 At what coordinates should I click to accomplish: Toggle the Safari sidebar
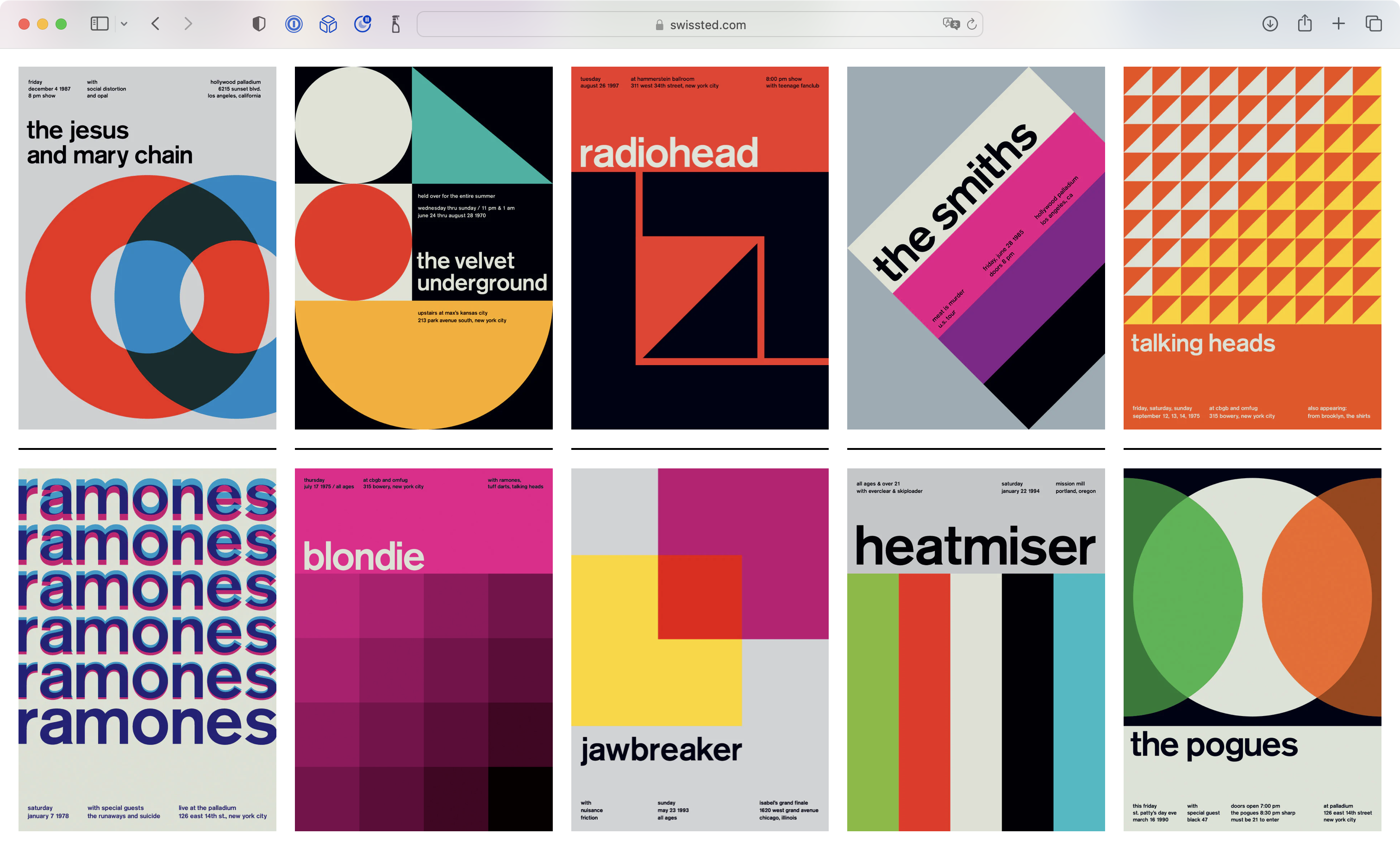tap(100, 24)
